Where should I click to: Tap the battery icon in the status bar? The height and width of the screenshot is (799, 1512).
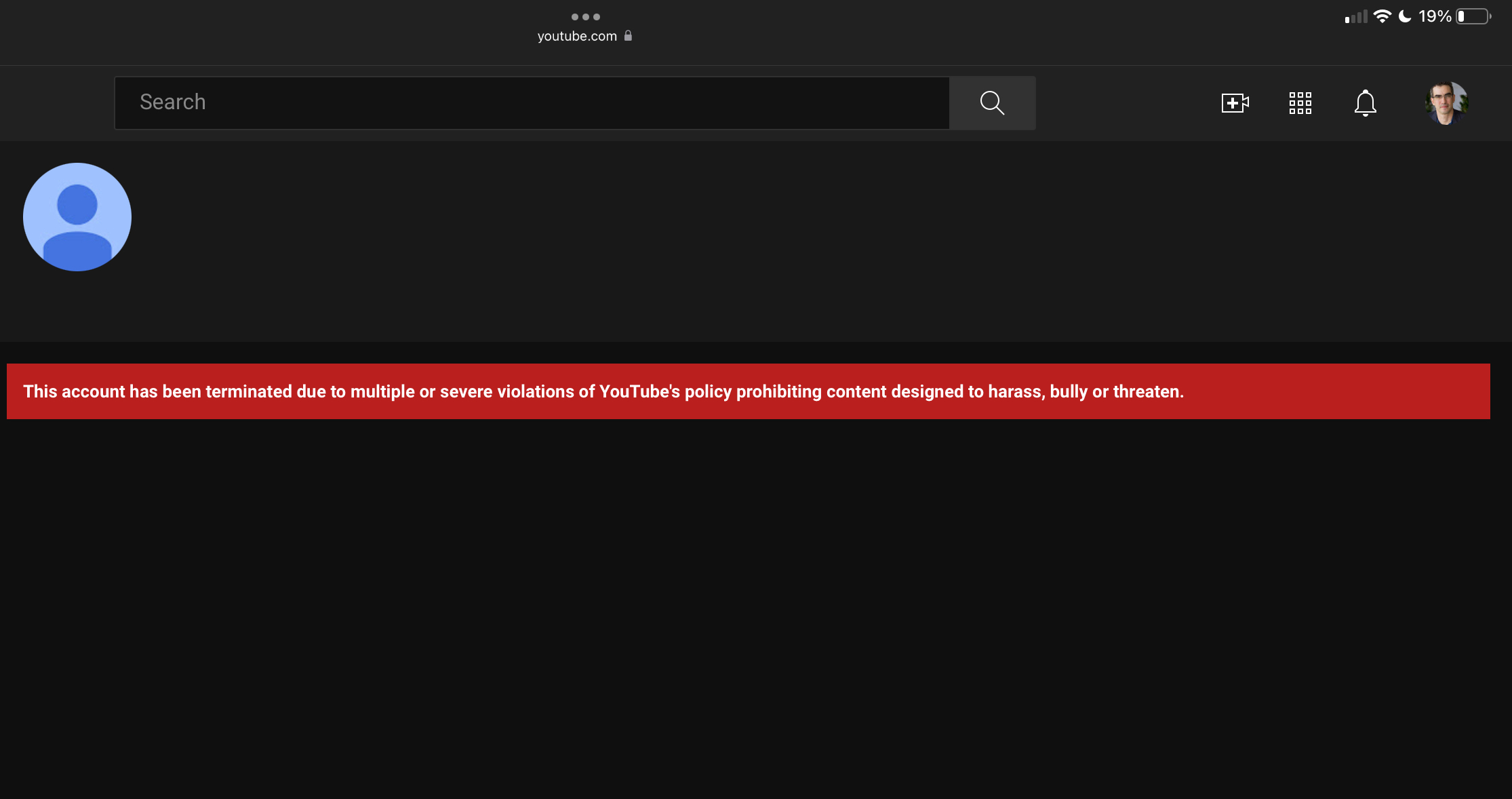point(1474,16)
